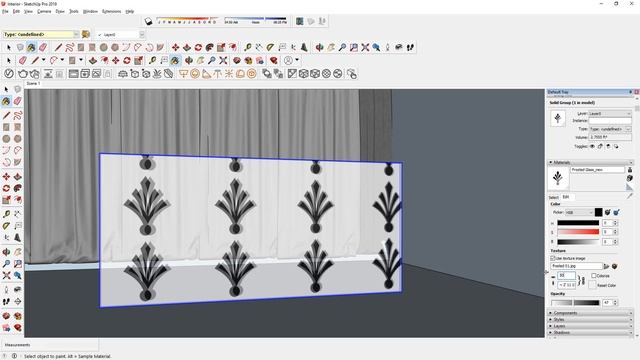The height and width of the screenshot is (360, 640).
Task: Click the shadow toggle icon in top toolbar
Action: click(x=149, y=21)
